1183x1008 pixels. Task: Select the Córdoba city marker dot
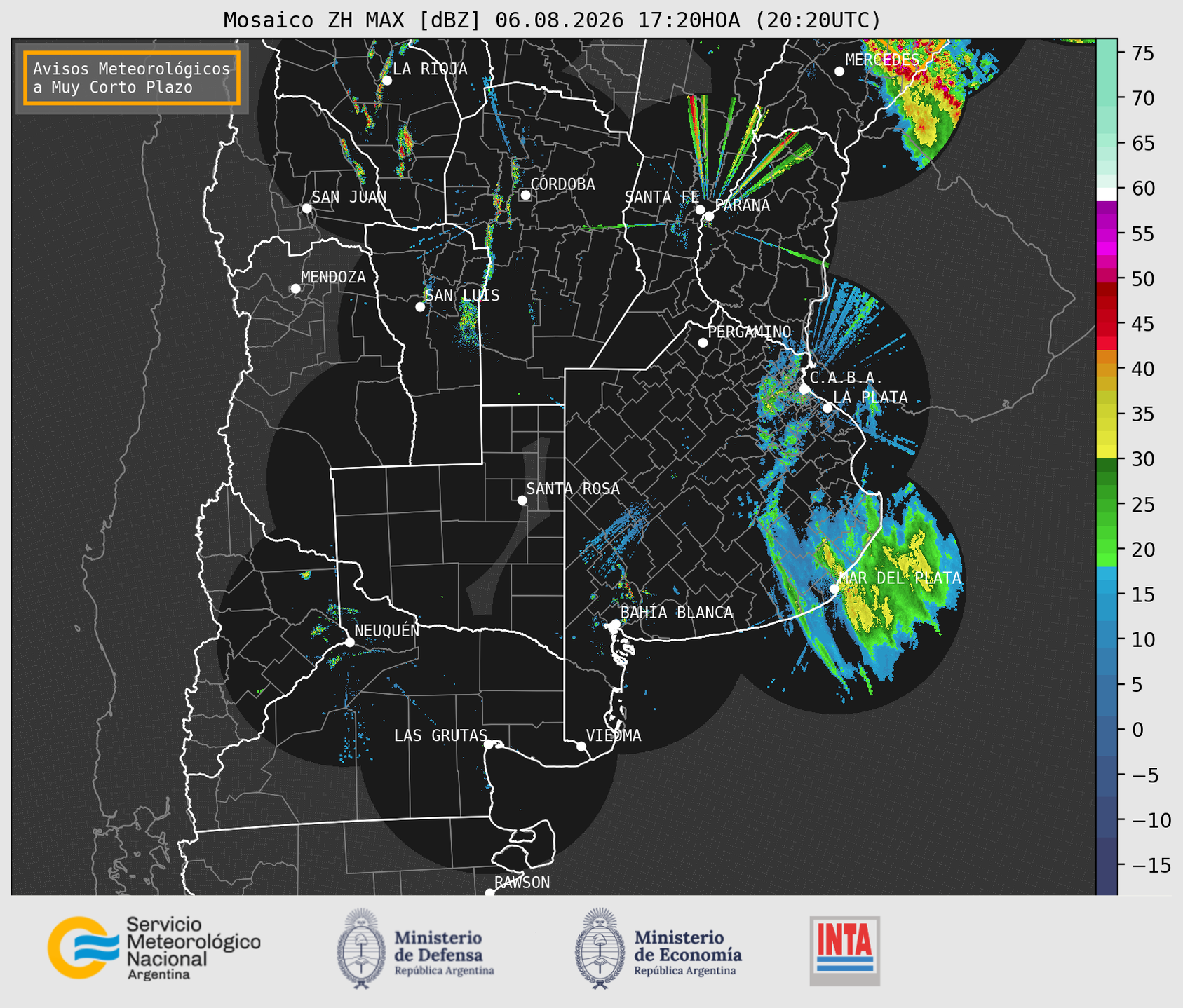pyautogui.click(x=525, y=195)
